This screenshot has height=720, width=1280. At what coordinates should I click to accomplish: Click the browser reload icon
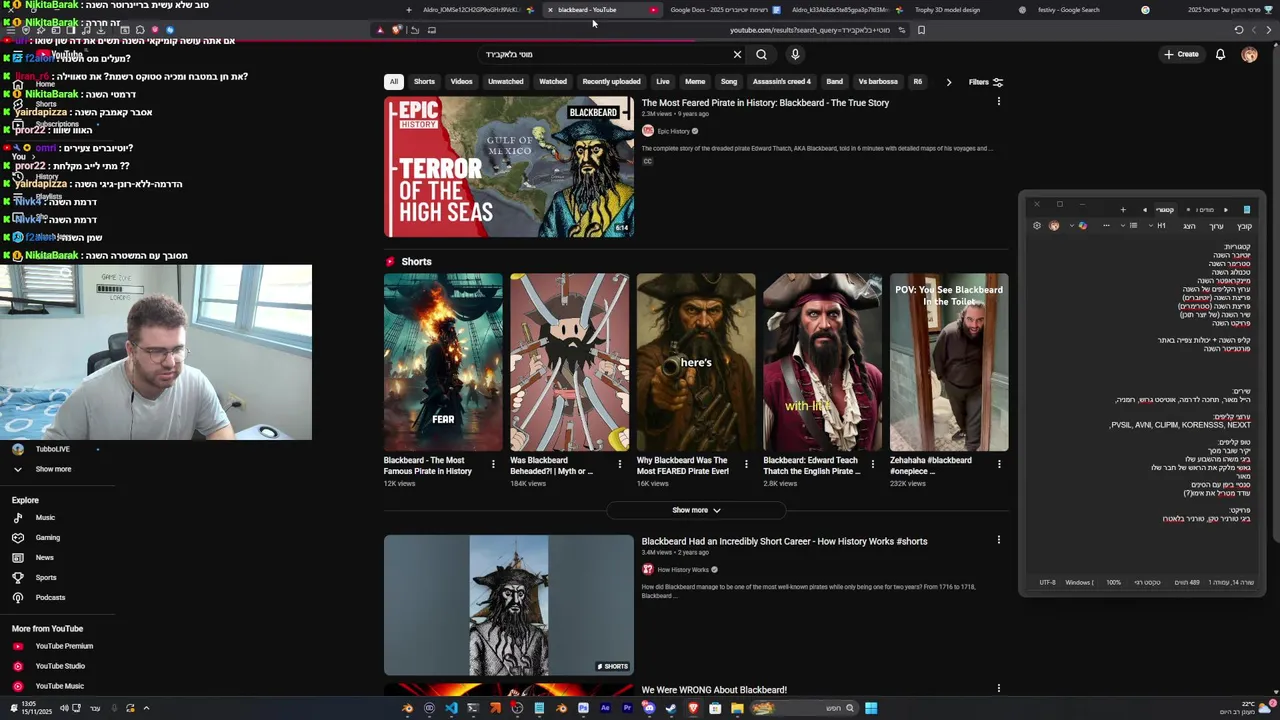(x=1239, y=30)
